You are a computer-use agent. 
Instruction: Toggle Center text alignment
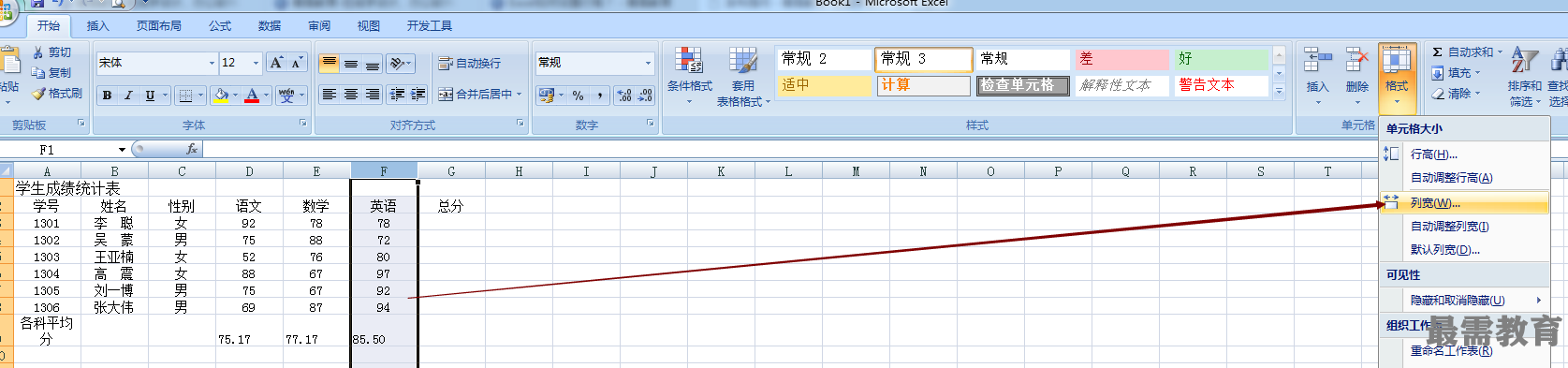pyautogui.click(x=351, y=95)
